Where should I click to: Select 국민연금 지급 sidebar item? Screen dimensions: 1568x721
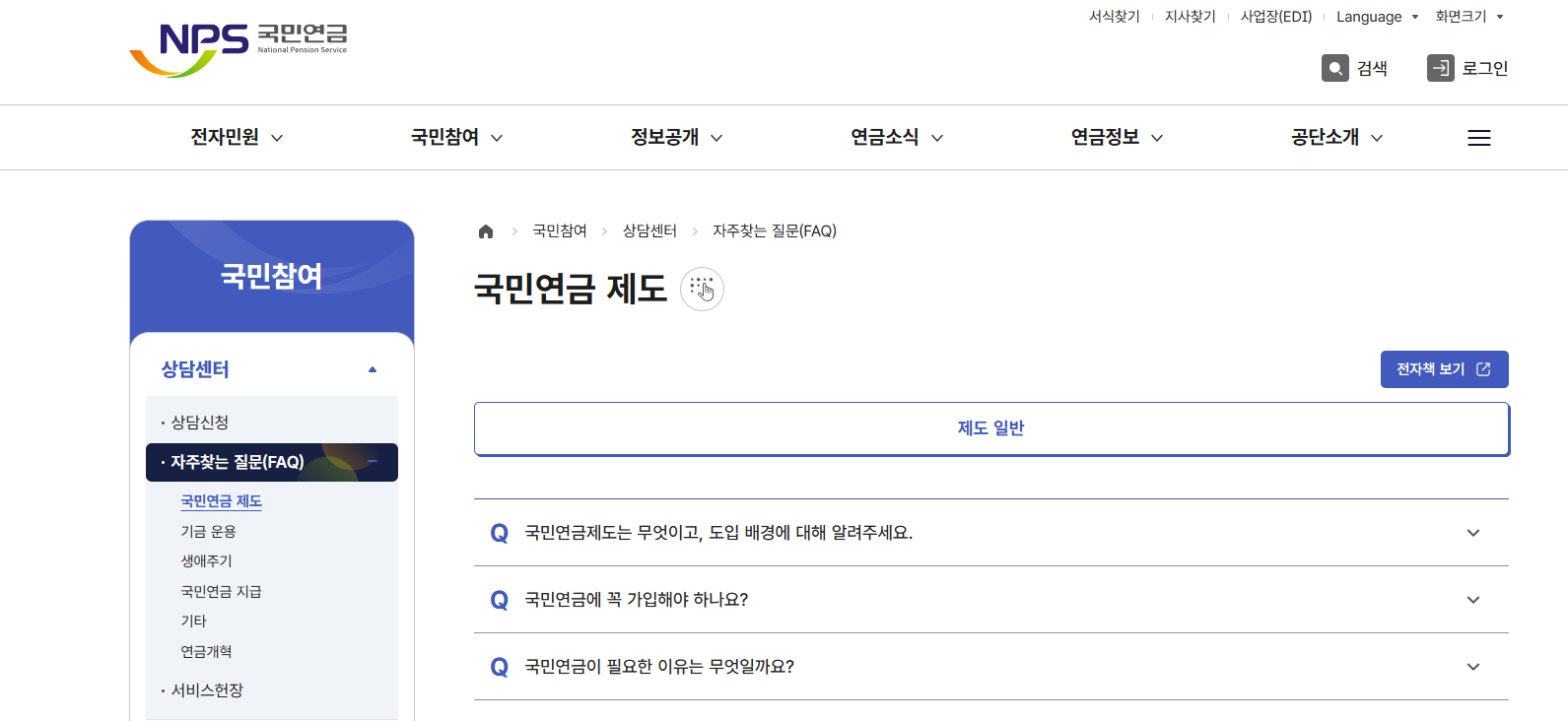pyautogui.click(x=221, y=592)
